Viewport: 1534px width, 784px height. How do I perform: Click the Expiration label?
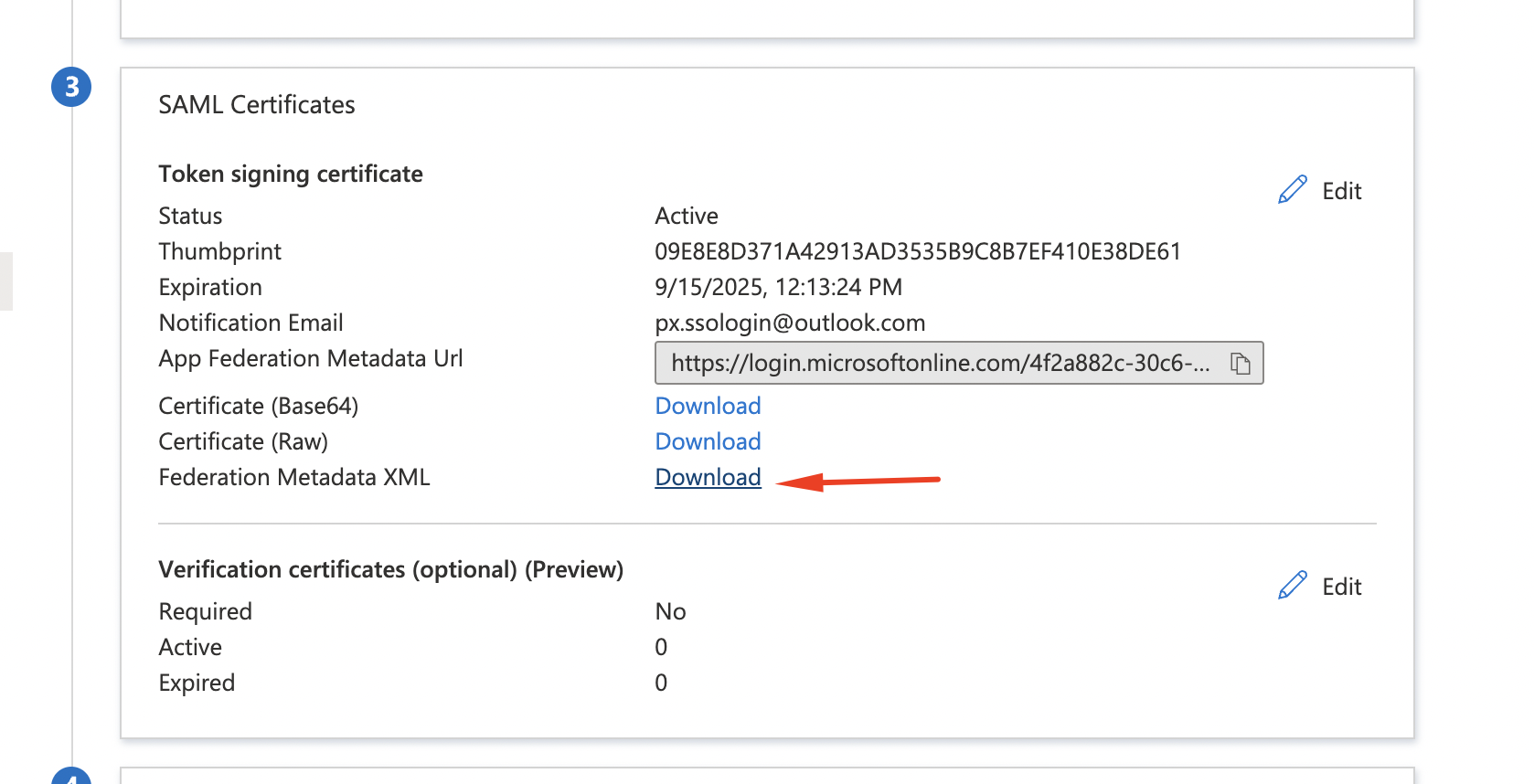210,287
